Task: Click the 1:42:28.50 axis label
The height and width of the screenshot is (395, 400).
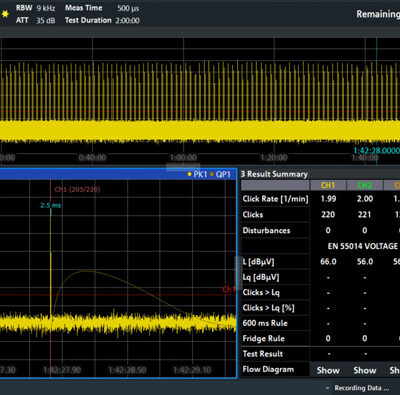Action: tap(127, 370)
